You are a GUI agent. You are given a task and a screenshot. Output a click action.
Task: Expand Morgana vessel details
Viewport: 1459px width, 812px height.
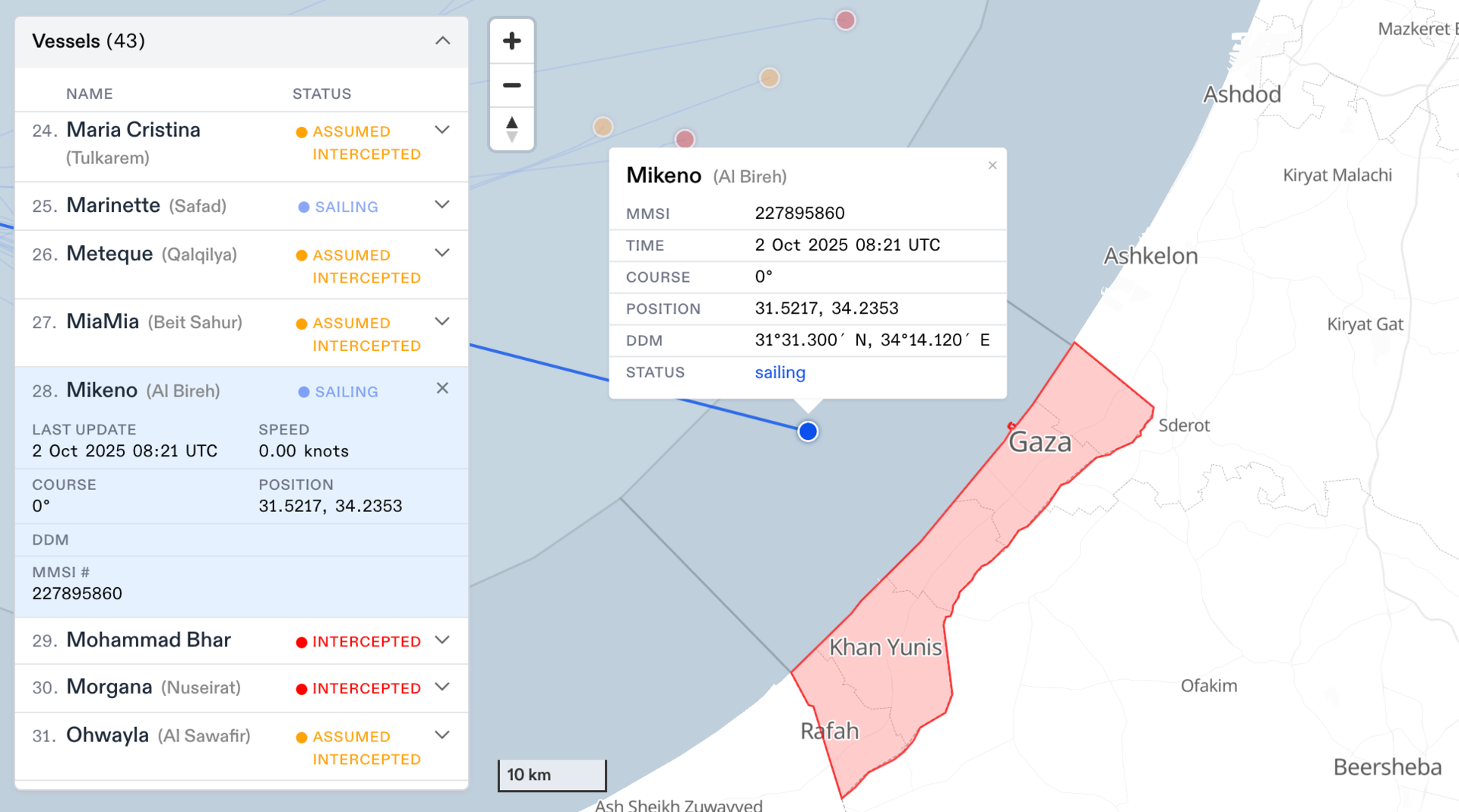pos(442,687)
